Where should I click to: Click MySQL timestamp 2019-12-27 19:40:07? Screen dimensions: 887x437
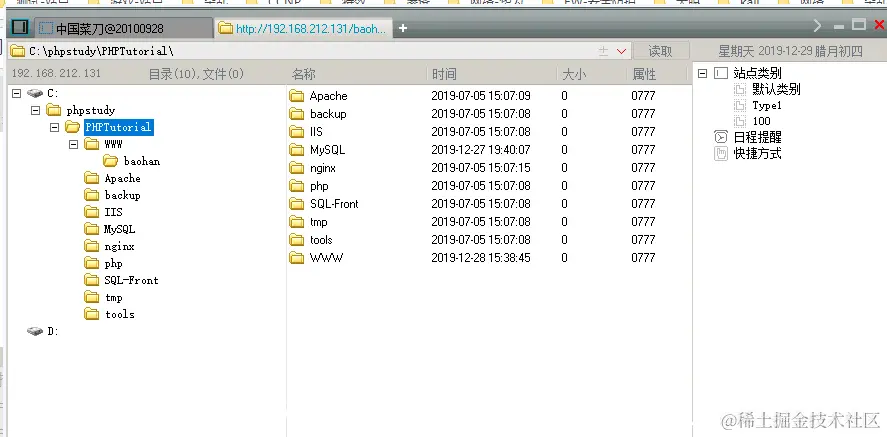click(x=481, y=150)
